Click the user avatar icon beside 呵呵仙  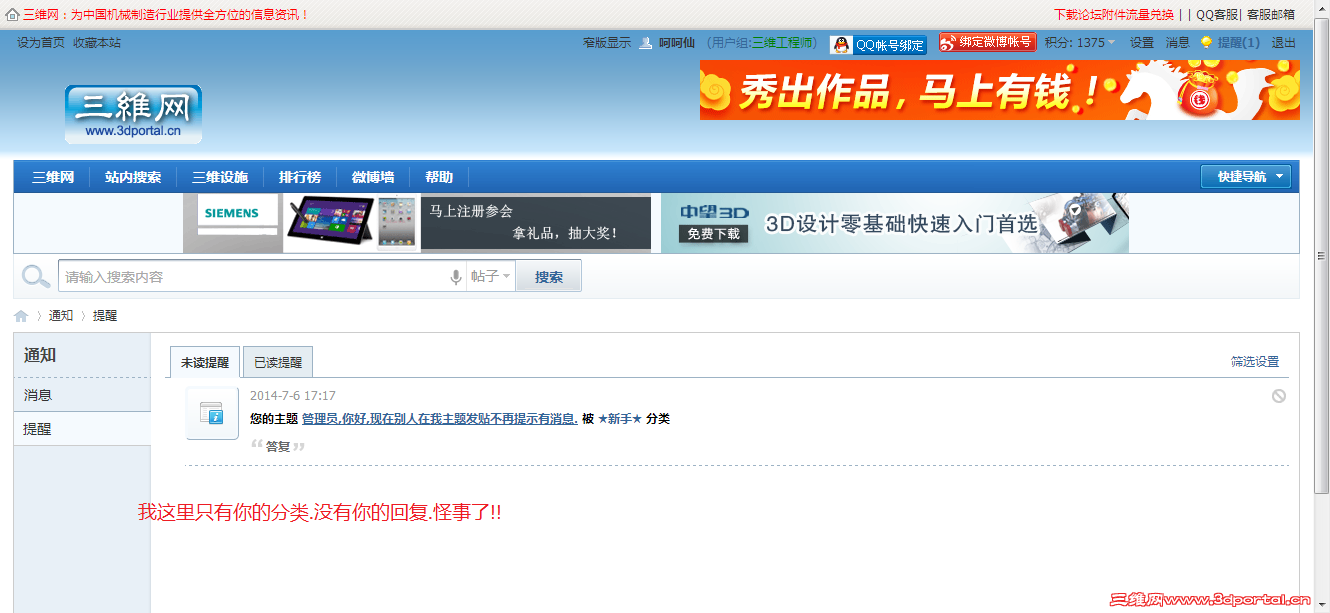pyautogui.click(x=646, y=43)
